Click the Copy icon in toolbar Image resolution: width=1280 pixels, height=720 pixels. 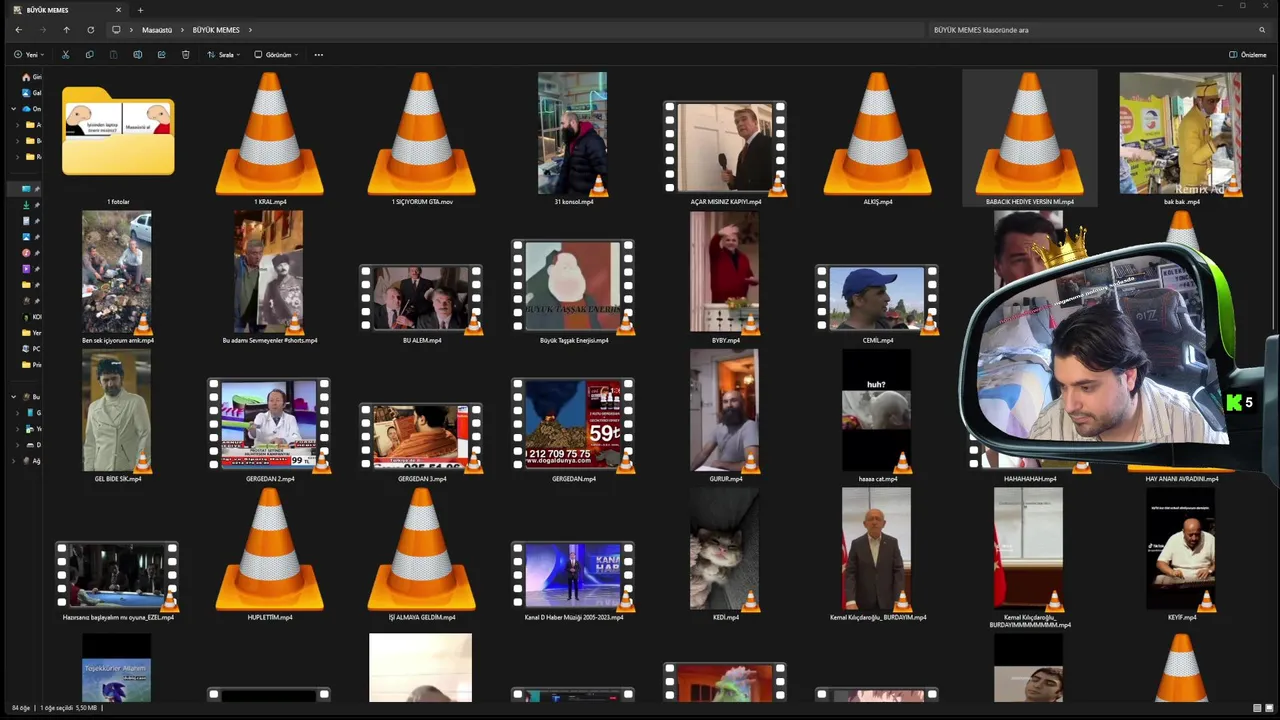pos(89,55)
